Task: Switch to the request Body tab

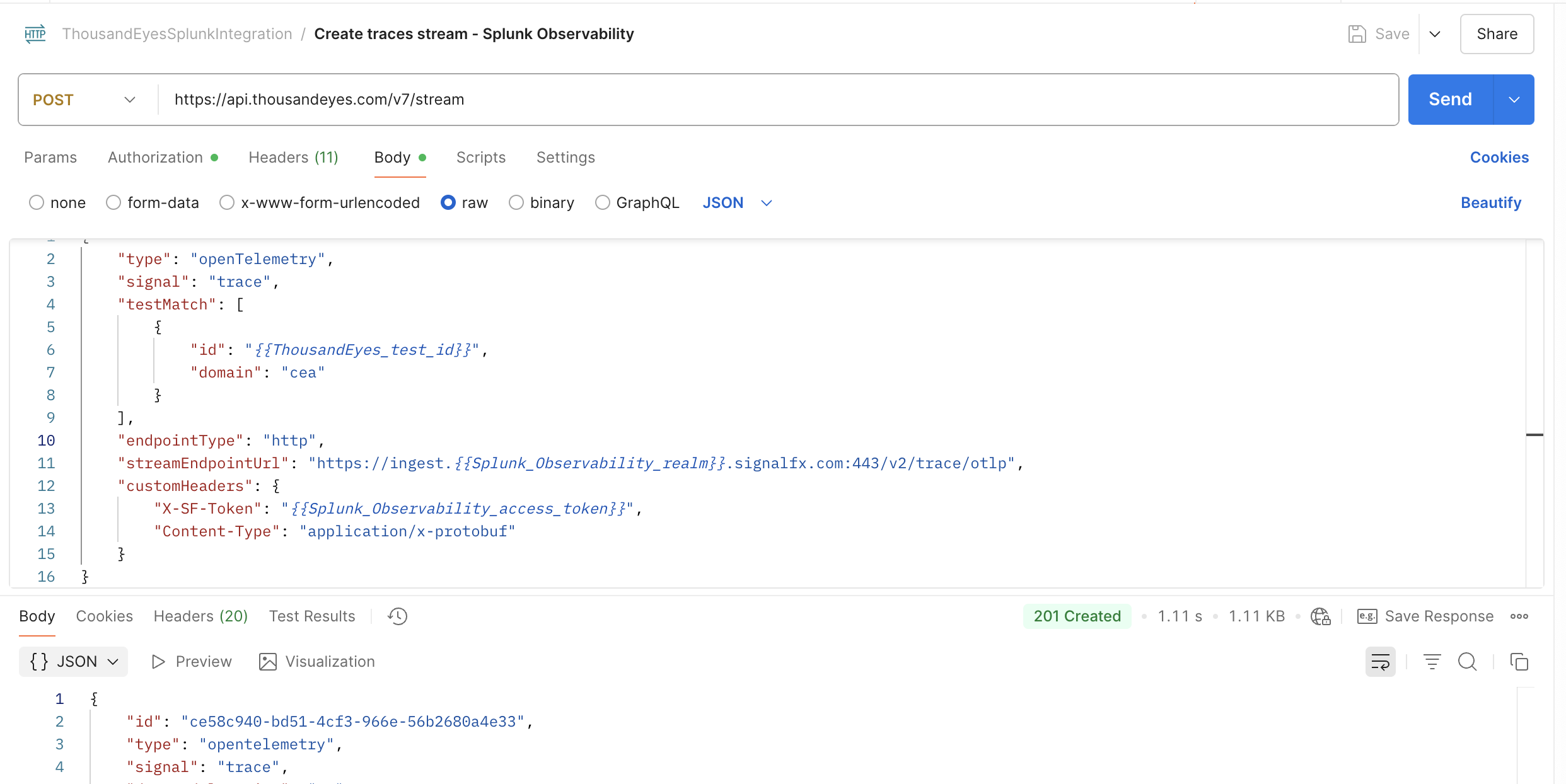Action: pyautogui.click(x=400, y=158)
